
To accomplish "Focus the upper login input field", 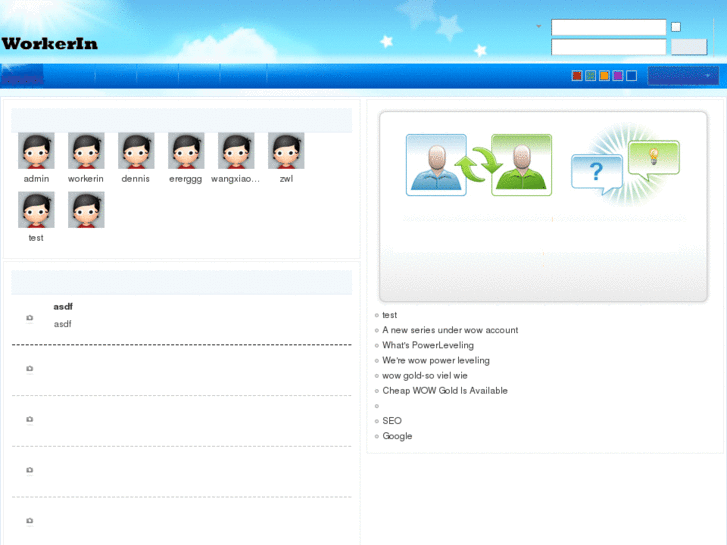I will coord(608,27).
